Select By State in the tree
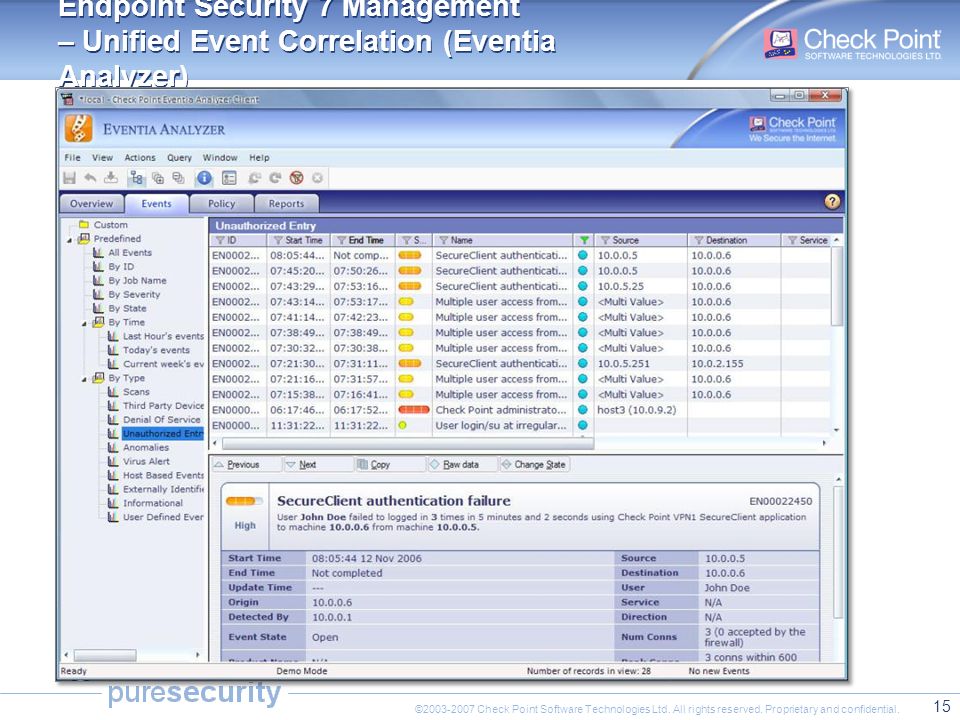The height and width of the screenshot is (720, 960). click(127, 309)
